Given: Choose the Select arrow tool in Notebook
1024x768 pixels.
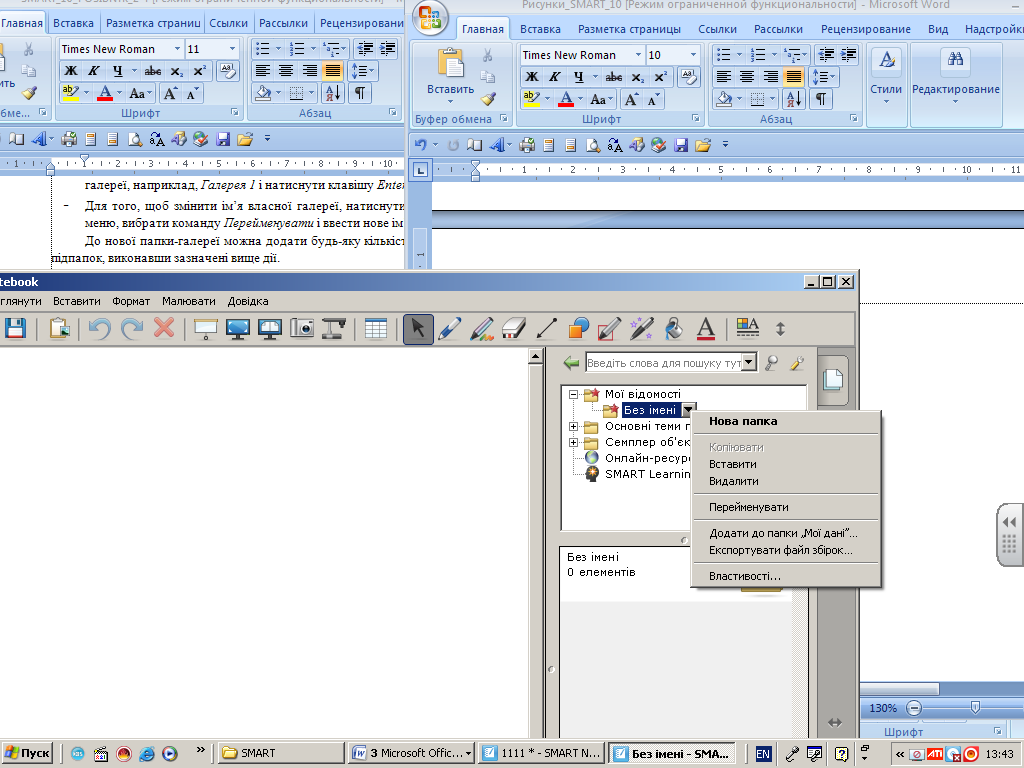Looking at the screenshot, I should 418,328.
